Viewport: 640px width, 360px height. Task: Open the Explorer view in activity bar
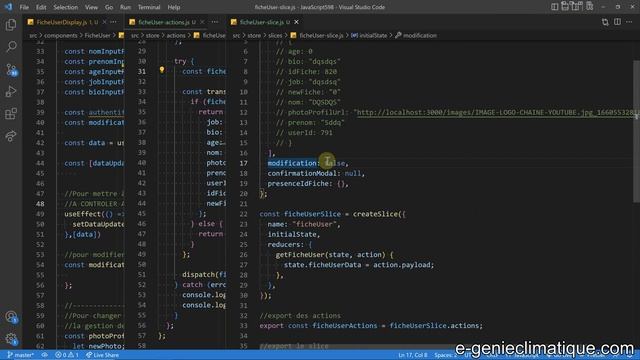pos(11,25)
